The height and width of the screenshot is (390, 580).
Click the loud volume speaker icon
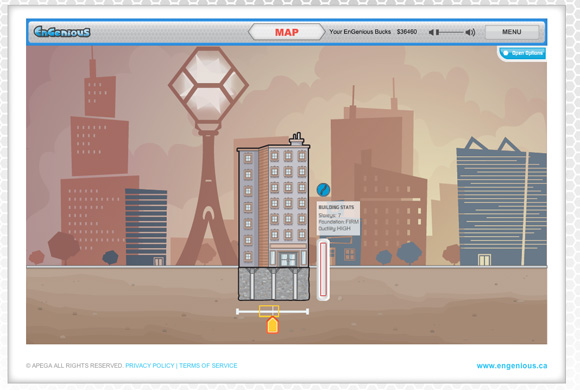[470, 33]
